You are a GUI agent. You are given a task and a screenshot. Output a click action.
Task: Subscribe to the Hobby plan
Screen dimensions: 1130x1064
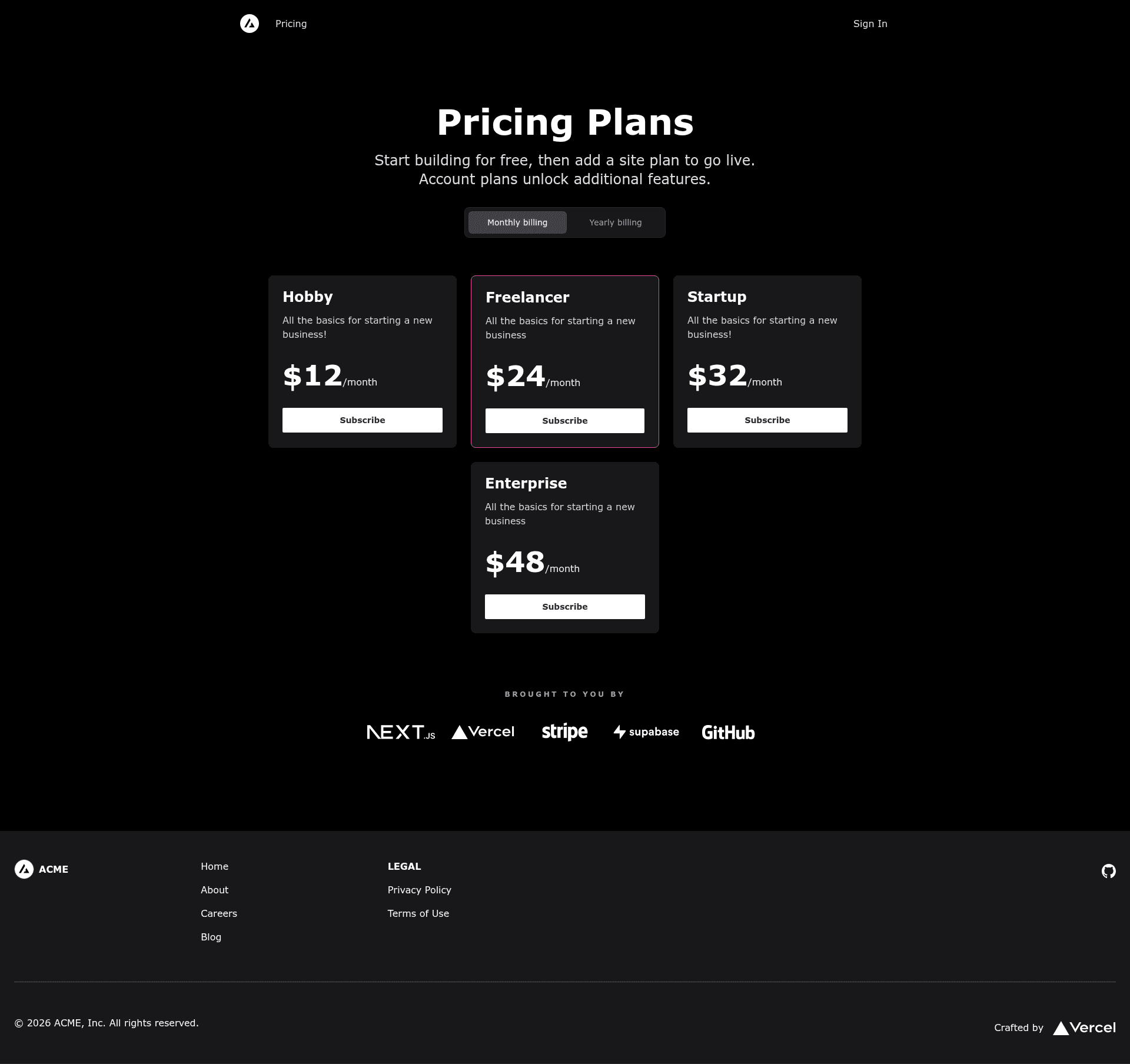[x=363, y=420]
